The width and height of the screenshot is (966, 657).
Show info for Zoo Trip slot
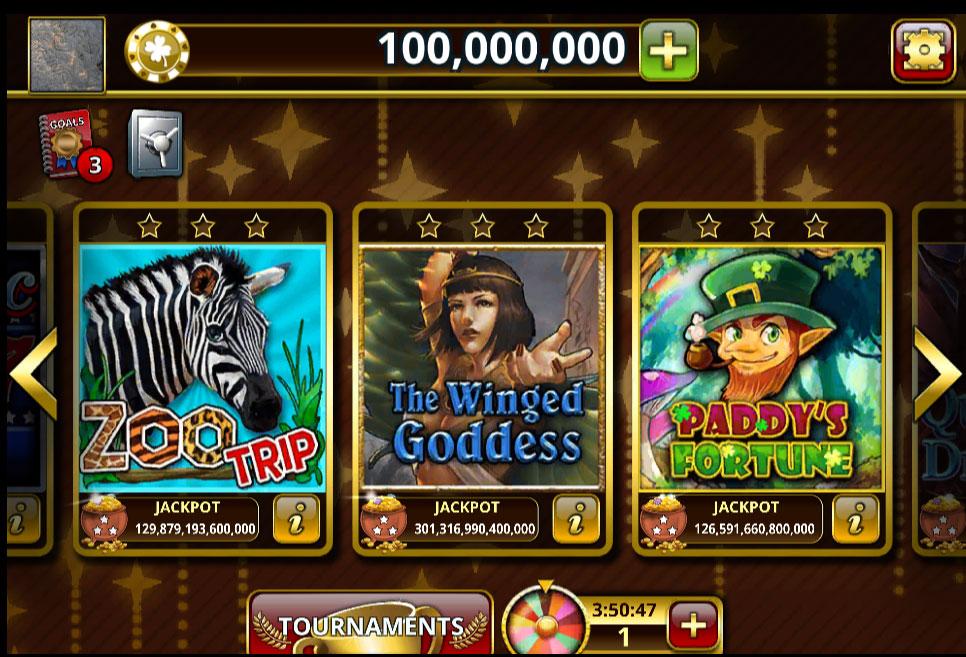pos(296,520)
